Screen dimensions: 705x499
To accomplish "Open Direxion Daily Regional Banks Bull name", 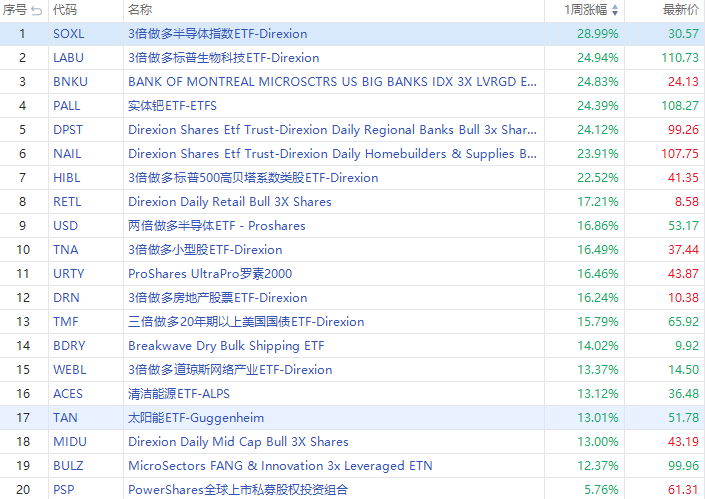I will click(332, 130).
